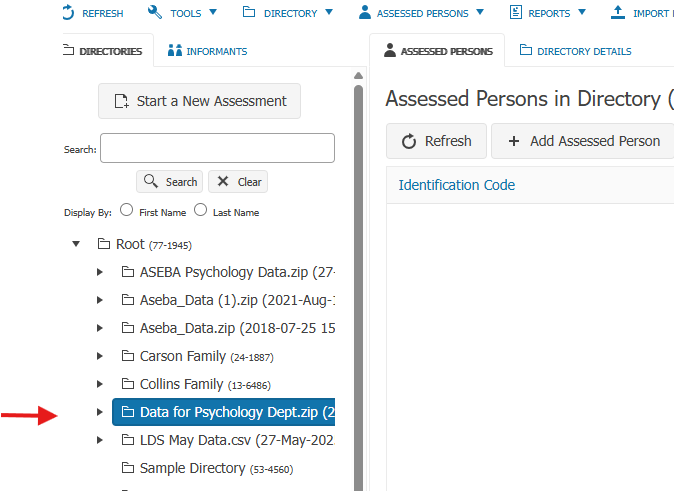Switch to the Directory Details tab

tap(576, 51)
